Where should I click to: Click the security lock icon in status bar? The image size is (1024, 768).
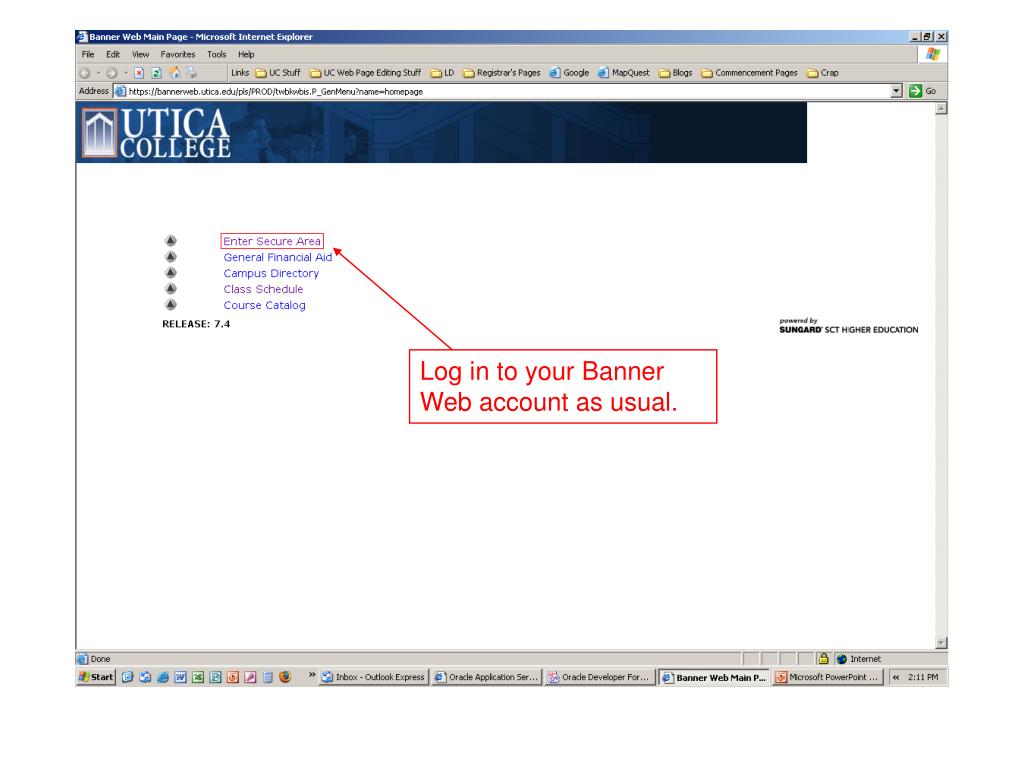(x=824, y=659)
